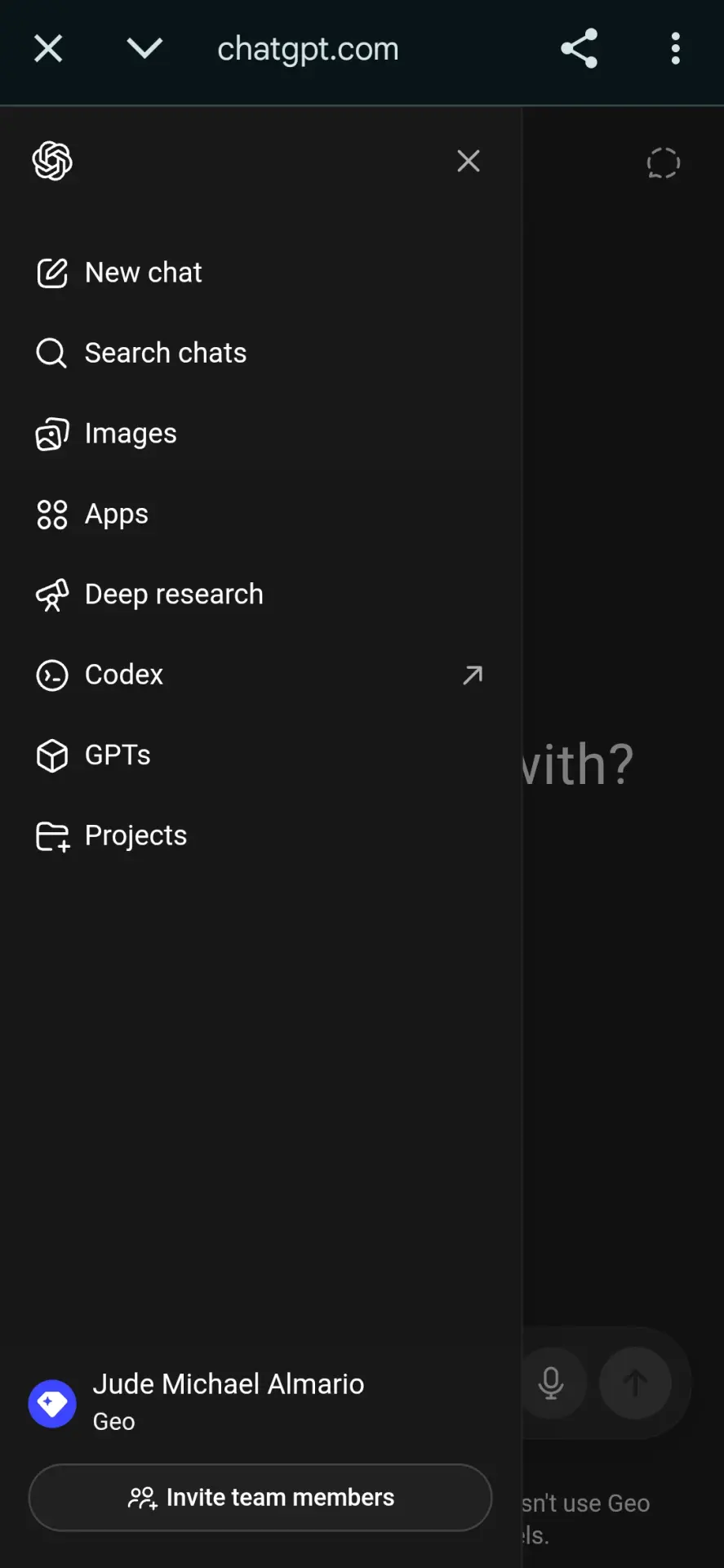Image resolution: width=724 pixels, height=1568 pixels.
Task: Click the Codex terminal icon
Action: tap(52, 675)
